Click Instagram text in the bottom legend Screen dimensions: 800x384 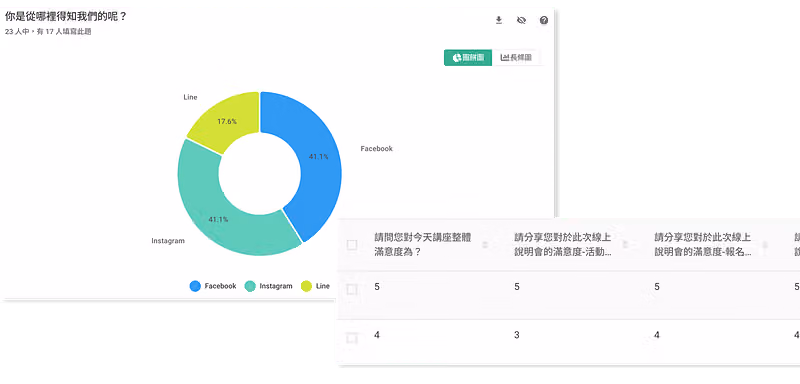pyautogui.click(x=276, y=286)
